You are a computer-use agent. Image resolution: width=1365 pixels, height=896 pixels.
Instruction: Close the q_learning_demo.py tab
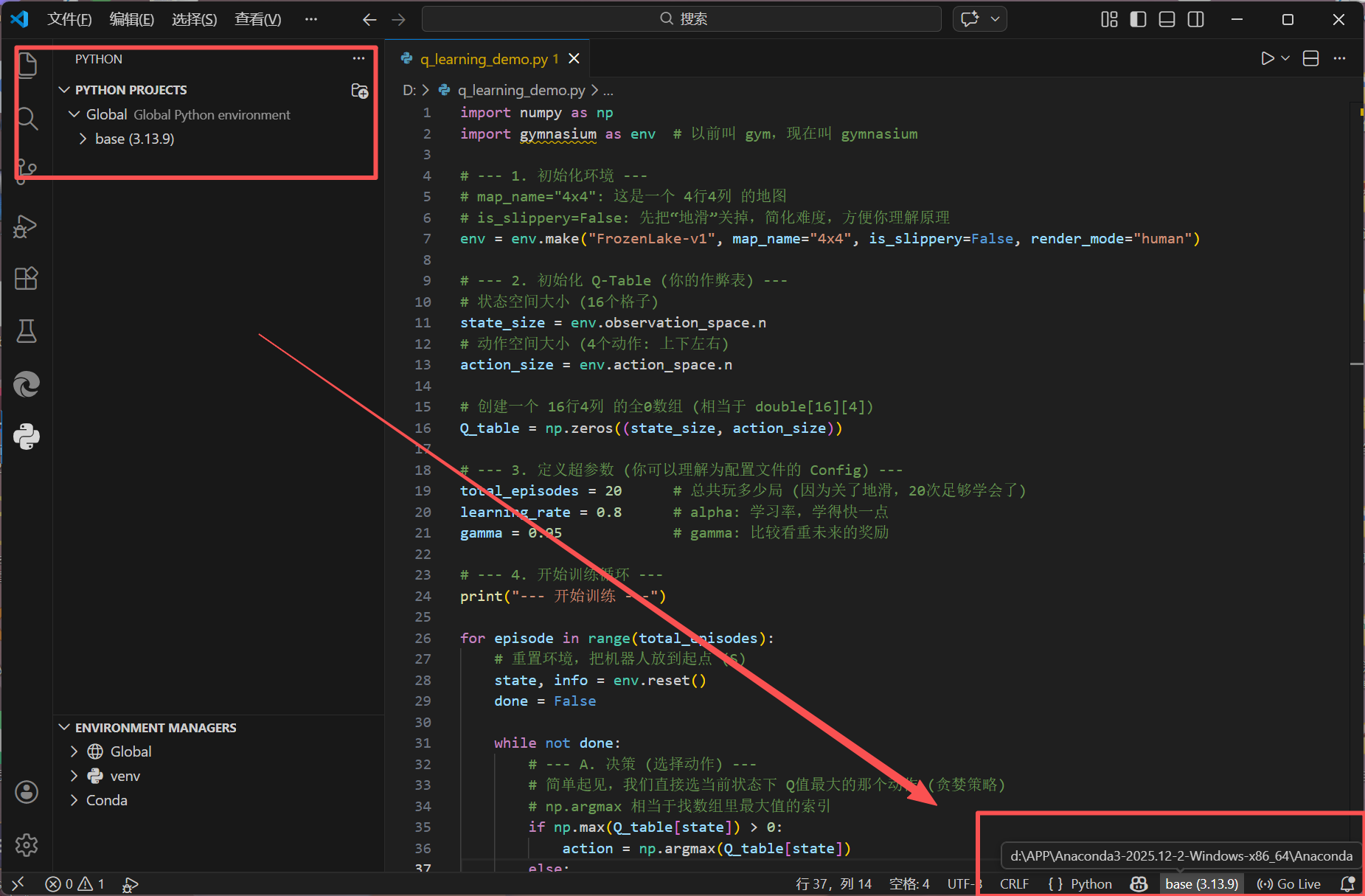pos(574,58)
